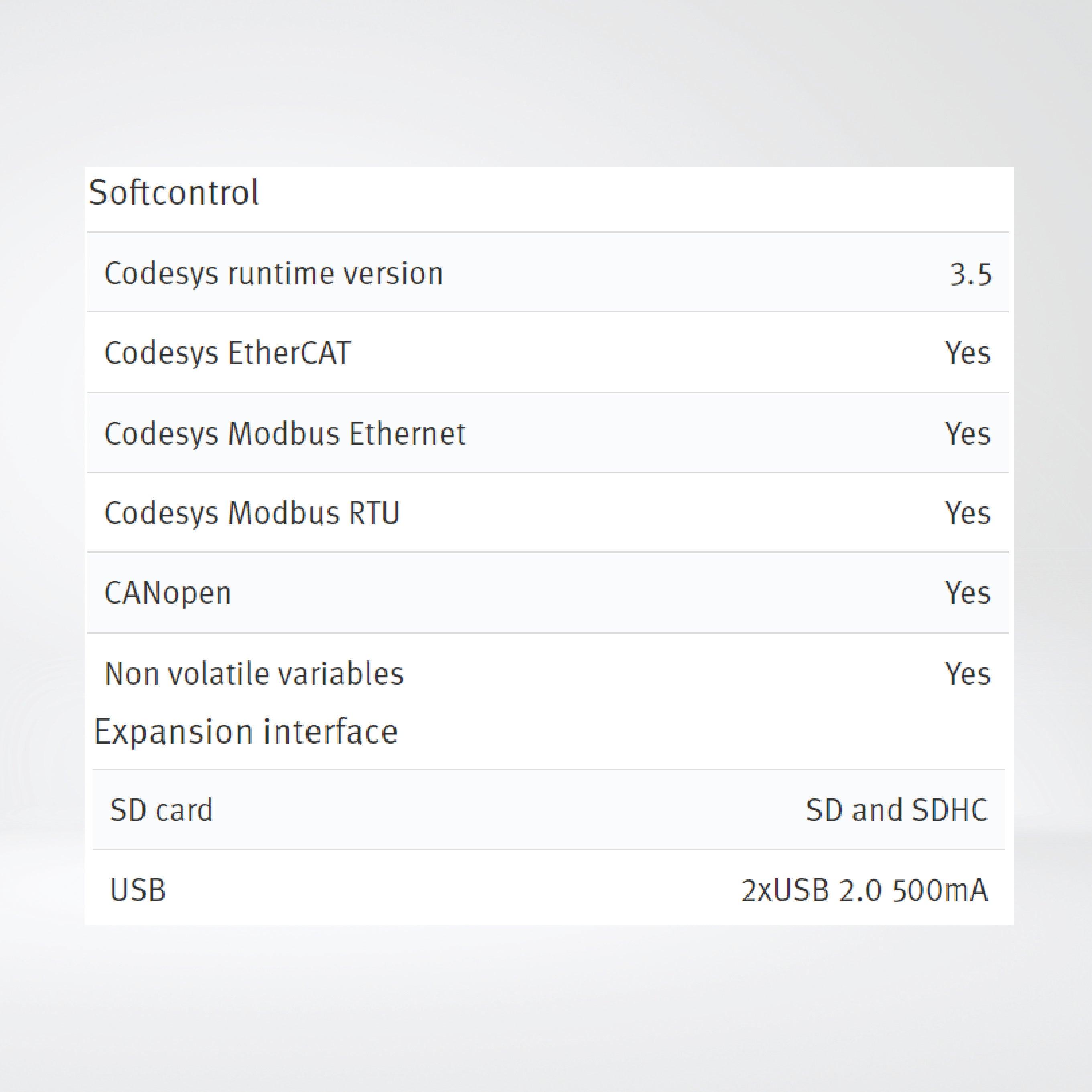Select the Codesys runtime version label
1092x1092 pixels.
point(274,274)
